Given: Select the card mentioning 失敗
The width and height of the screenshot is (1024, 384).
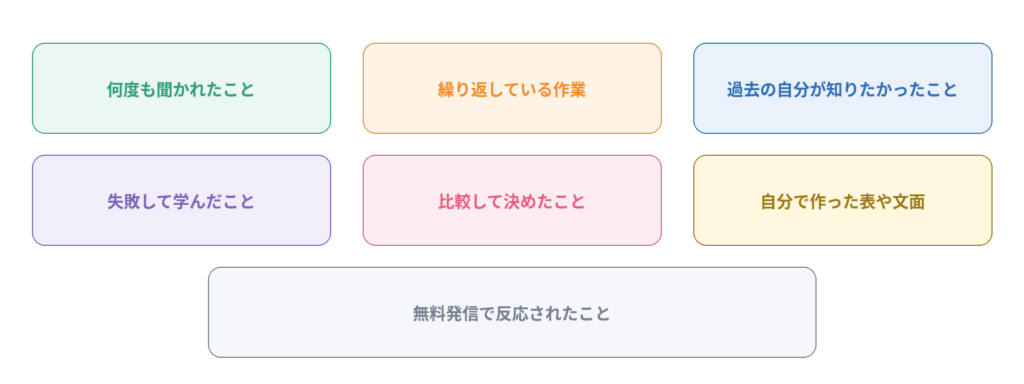Looking at the screenshot, I should pos(182,200).
